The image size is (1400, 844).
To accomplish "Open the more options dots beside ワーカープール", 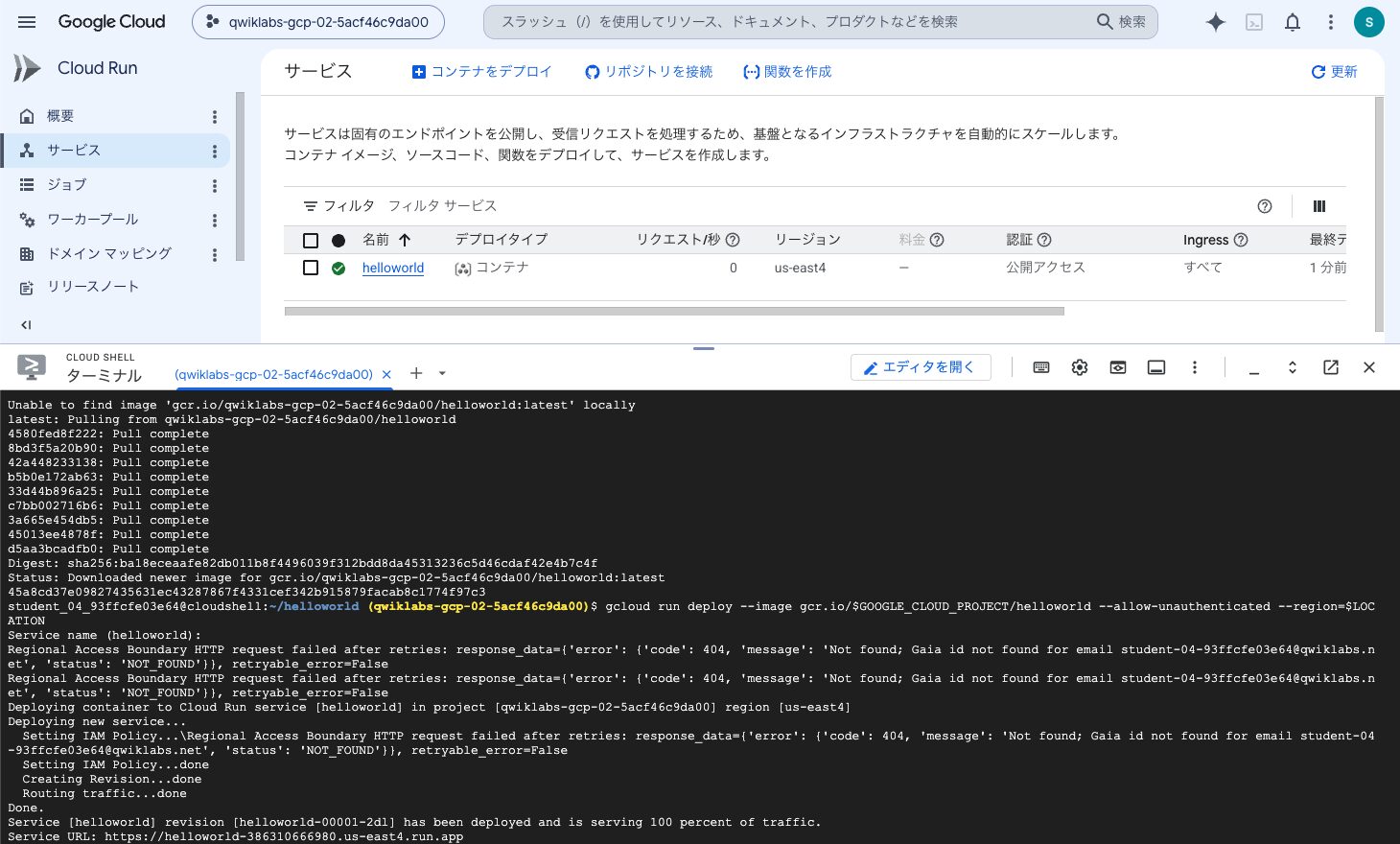I will 215,221.
